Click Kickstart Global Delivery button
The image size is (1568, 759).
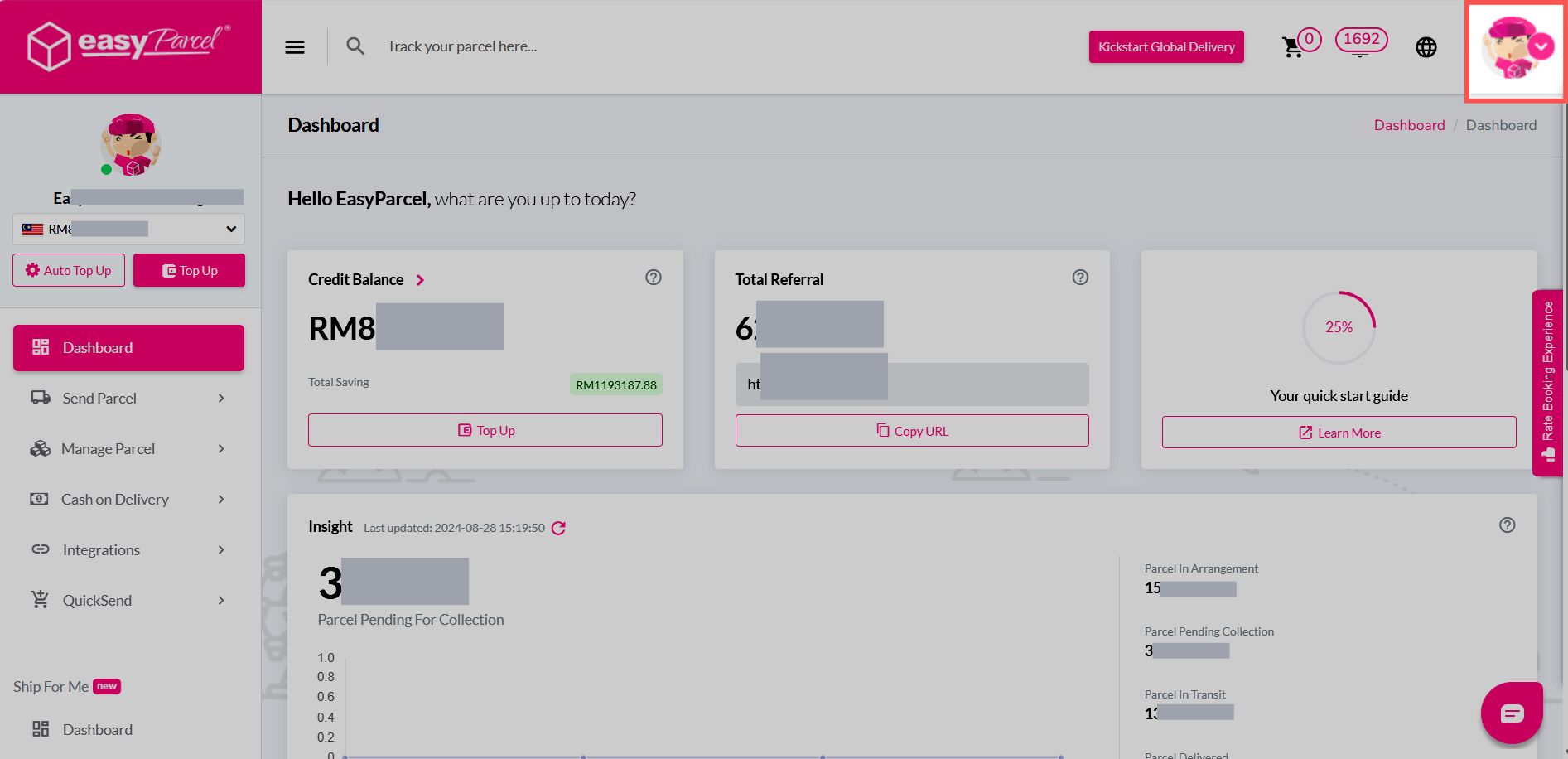click(1166, 47)
